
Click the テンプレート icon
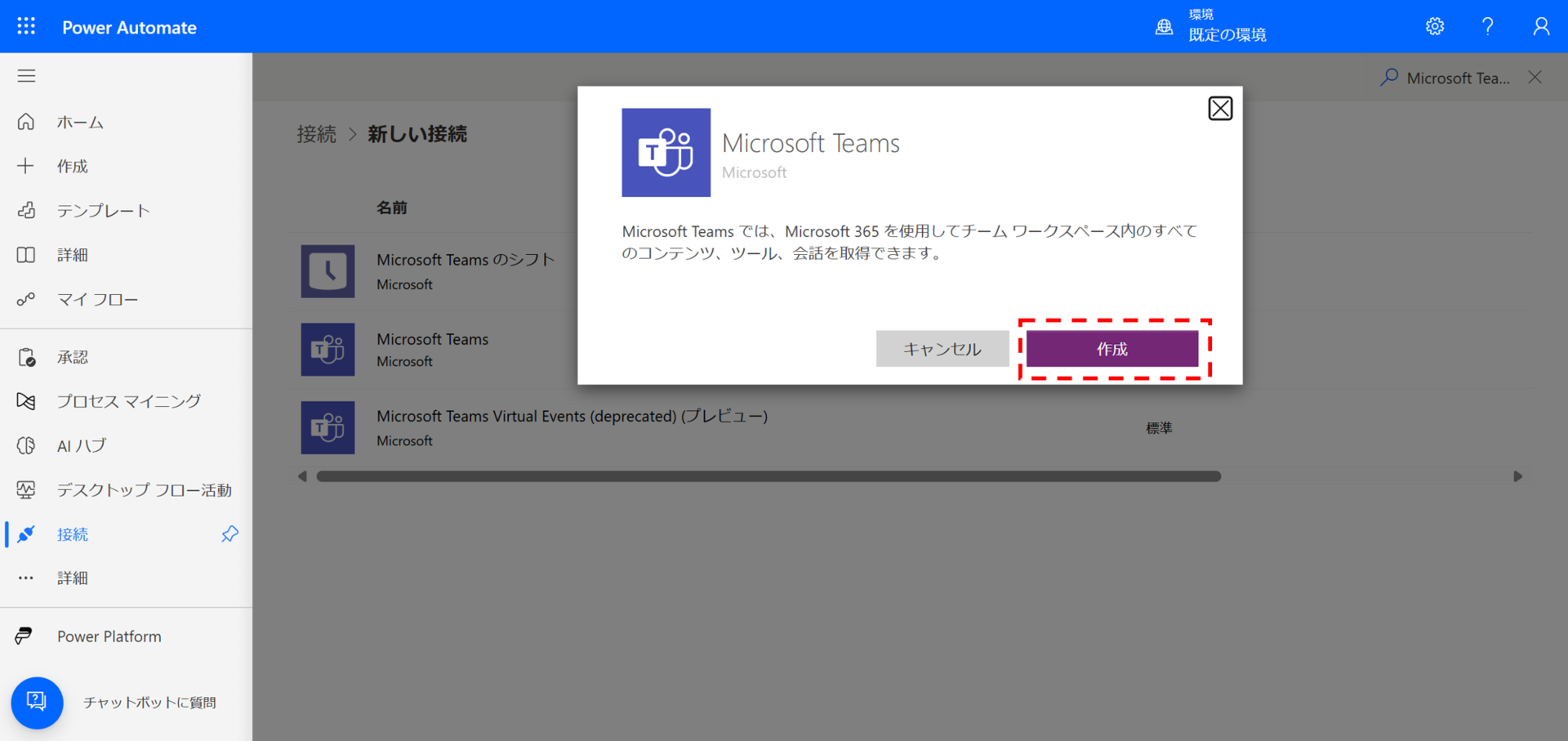click(x=26, y=210)
